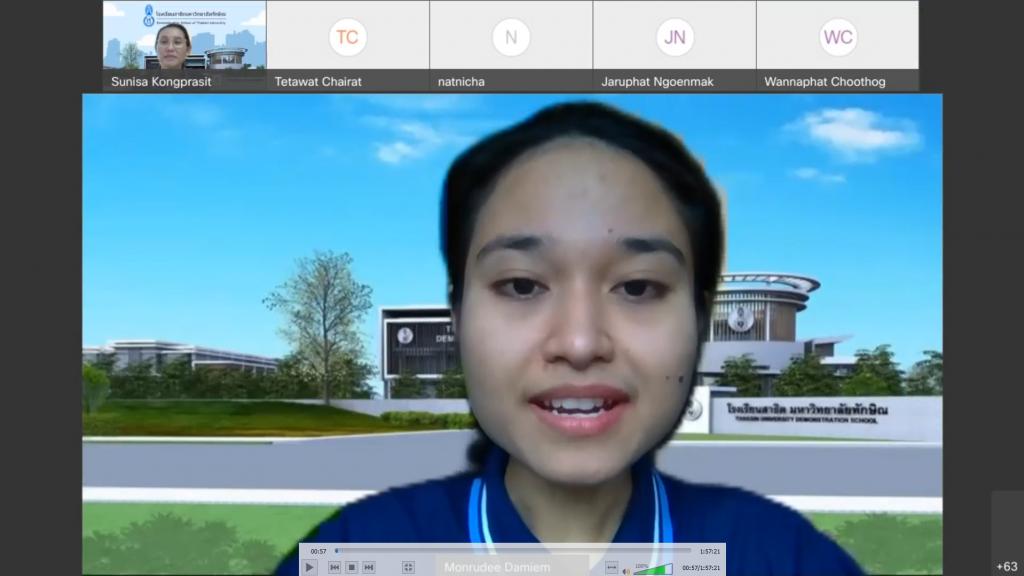The image size is (1024, 576).
Task: Seek along the playback progress bar
Action: pos(513,551)
